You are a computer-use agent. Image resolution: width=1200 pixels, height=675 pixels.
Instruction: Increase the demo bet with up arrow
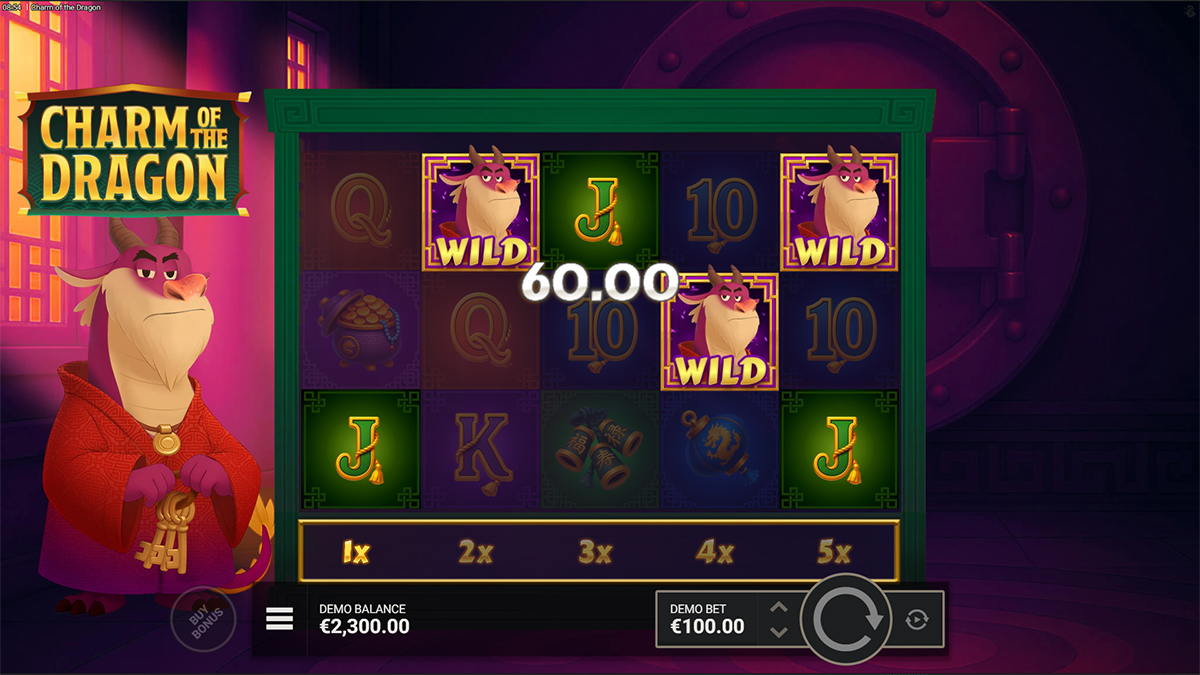[779, 608]
